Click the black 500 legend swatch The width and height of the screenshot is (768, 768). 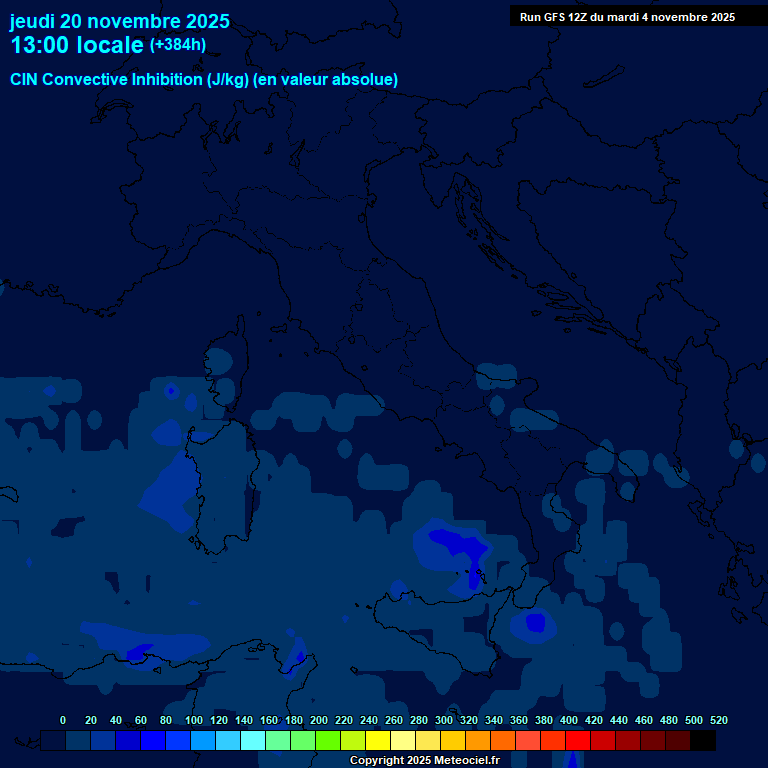[x=703, y=740]
